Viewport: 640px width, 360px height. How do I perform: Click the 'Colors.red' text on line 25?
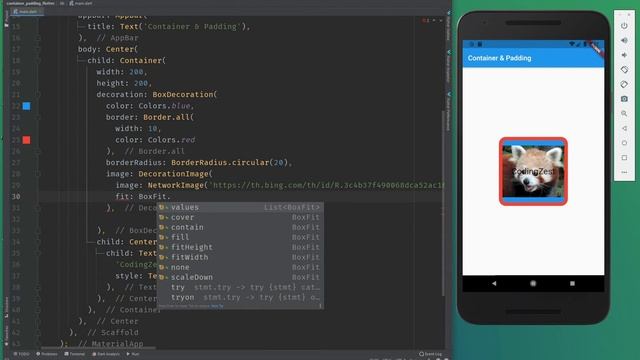(x=171, y=140)
